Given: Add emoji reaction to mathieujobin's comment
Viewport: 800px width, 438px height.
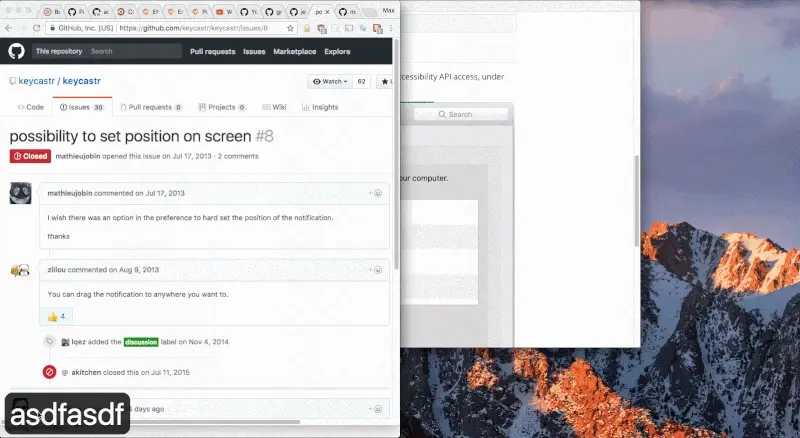Looking at the screenshot, I should (x=377, y=192).
